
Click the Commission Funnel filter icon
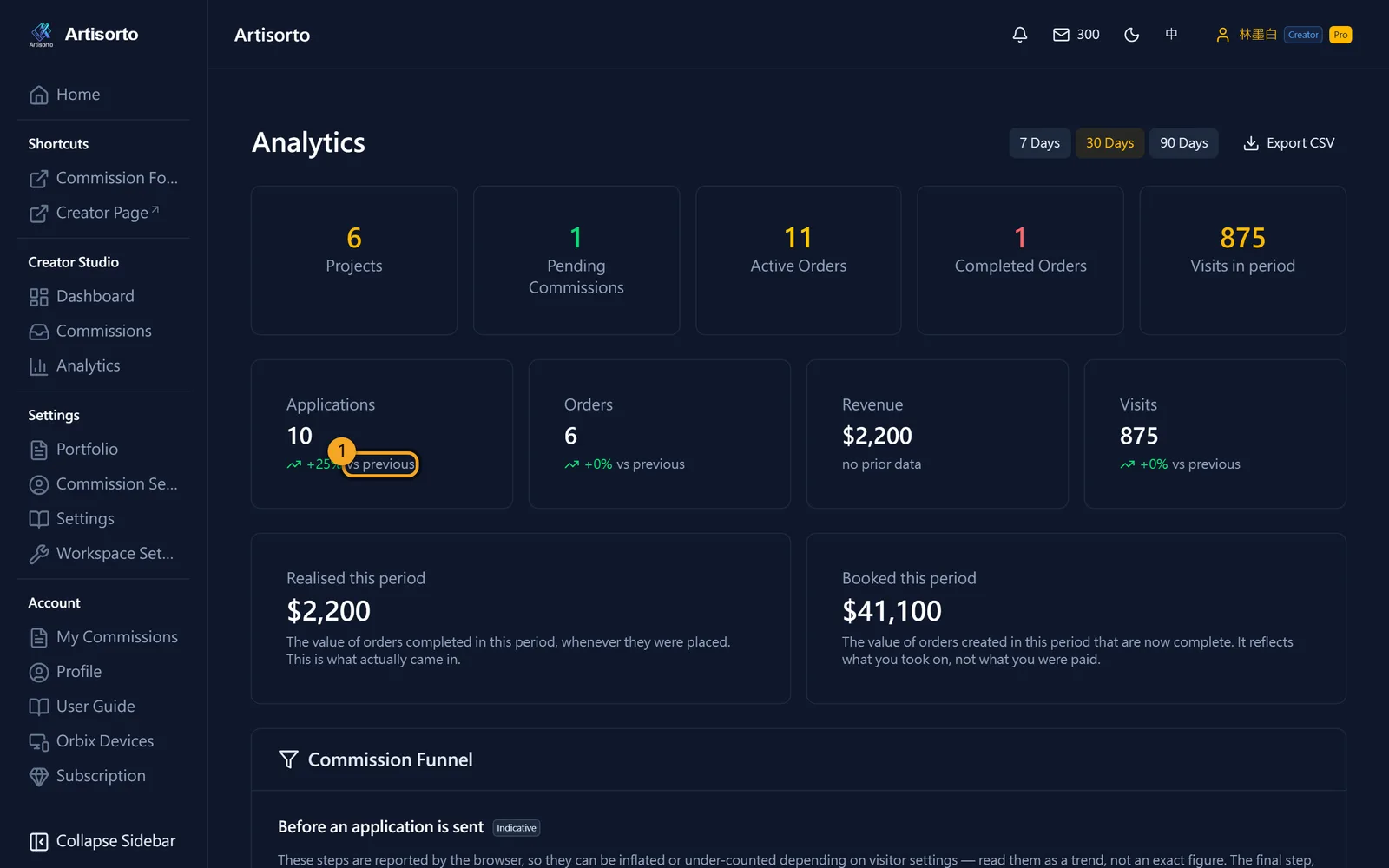(x=288, y=759)
